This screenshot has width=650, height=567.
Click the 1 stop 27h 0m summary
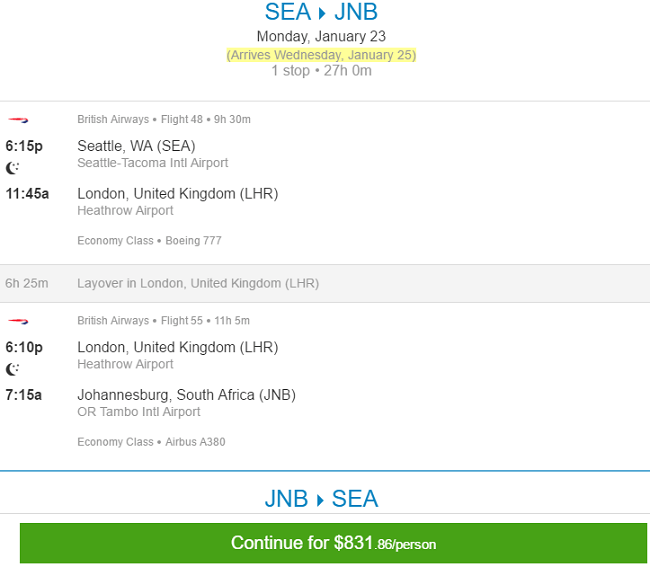(321, 71)
